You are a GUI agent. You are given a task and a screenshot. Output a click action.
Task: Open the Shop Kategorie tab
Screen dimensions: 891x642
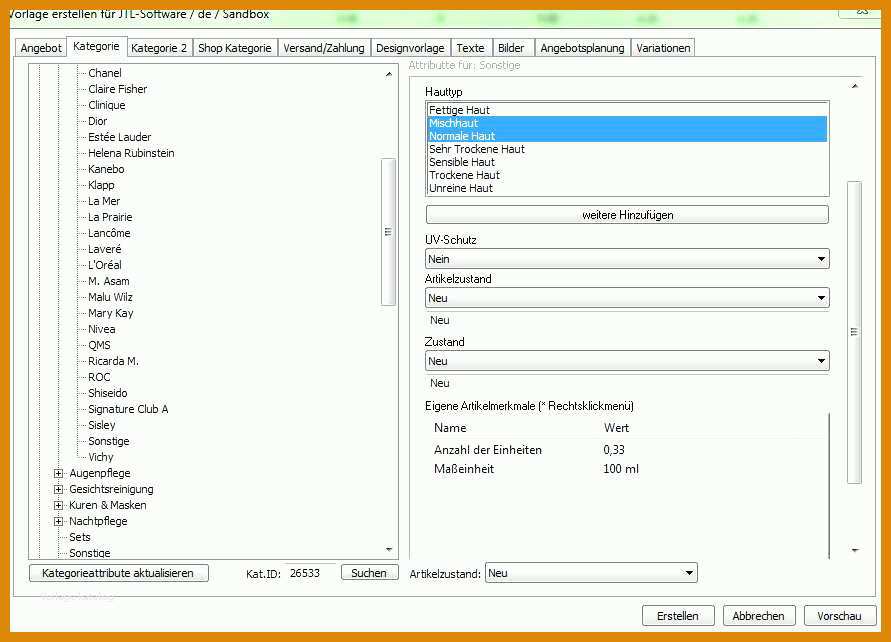pyautogui.click(x=234, y=48)
